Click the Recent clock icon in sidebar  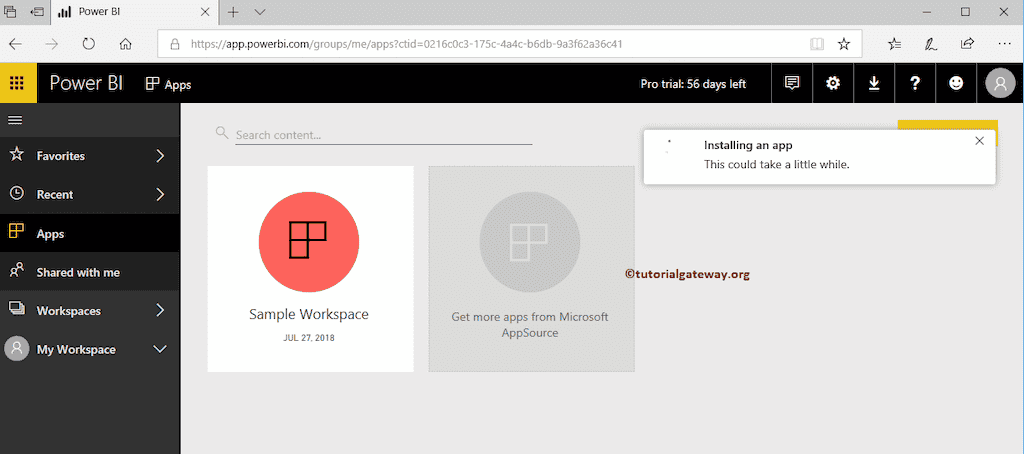[x=17, y=194]
